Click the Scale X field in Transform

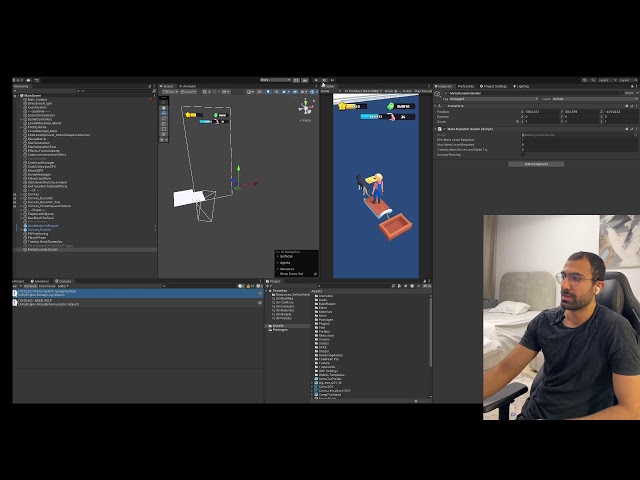pyautogui.click(x=542, y=121)
